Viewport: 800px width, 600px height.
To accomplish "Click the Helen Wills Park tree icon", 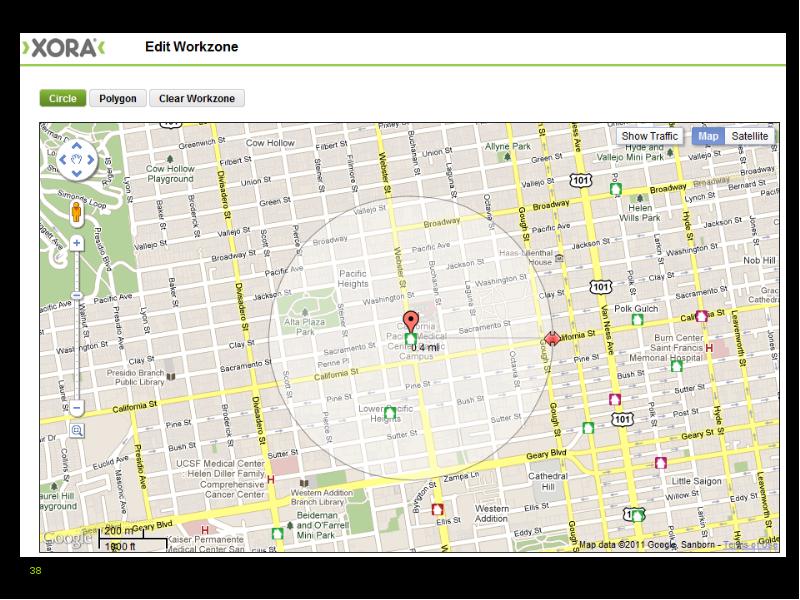I will coord(639,198).
